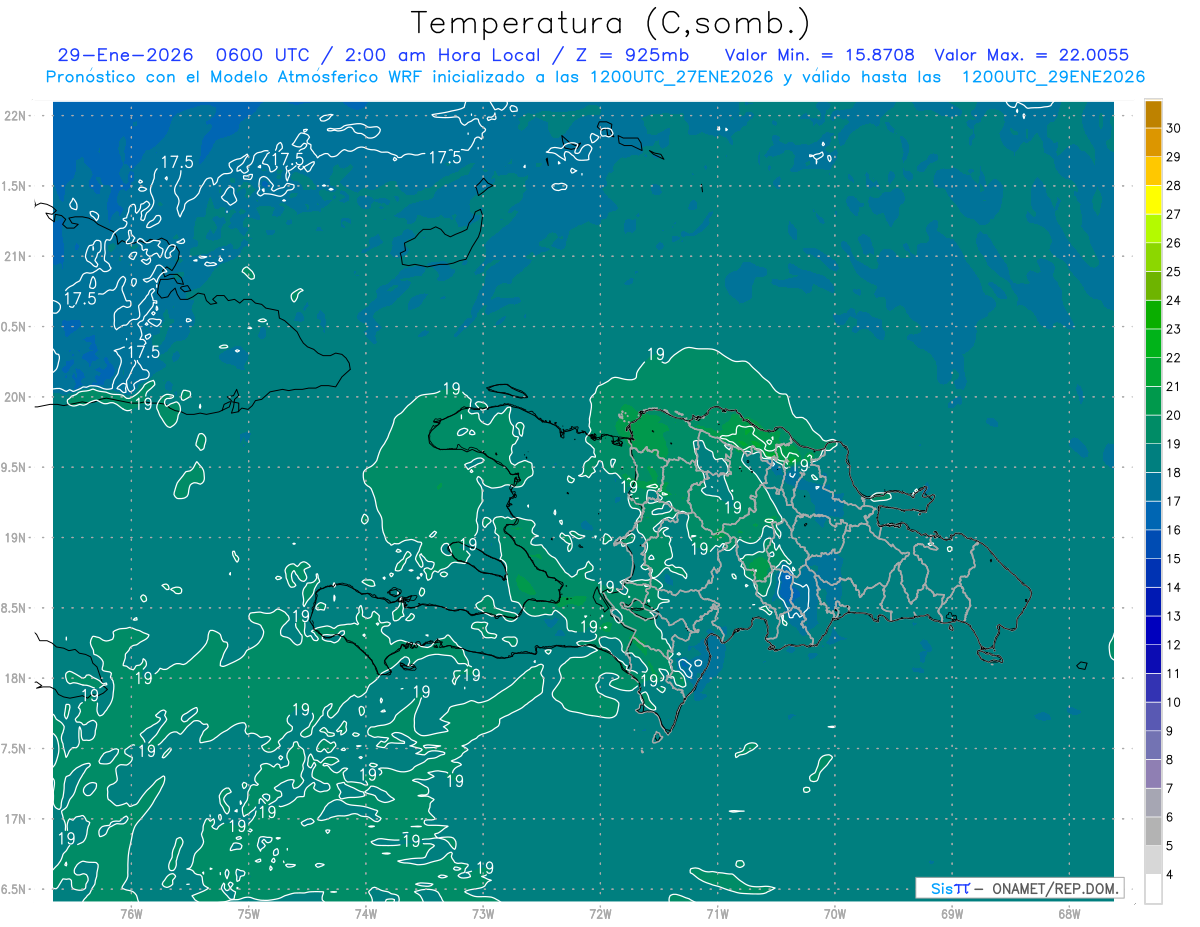Click the topmost brown colorbar segment above 30

pos(1153,114)
